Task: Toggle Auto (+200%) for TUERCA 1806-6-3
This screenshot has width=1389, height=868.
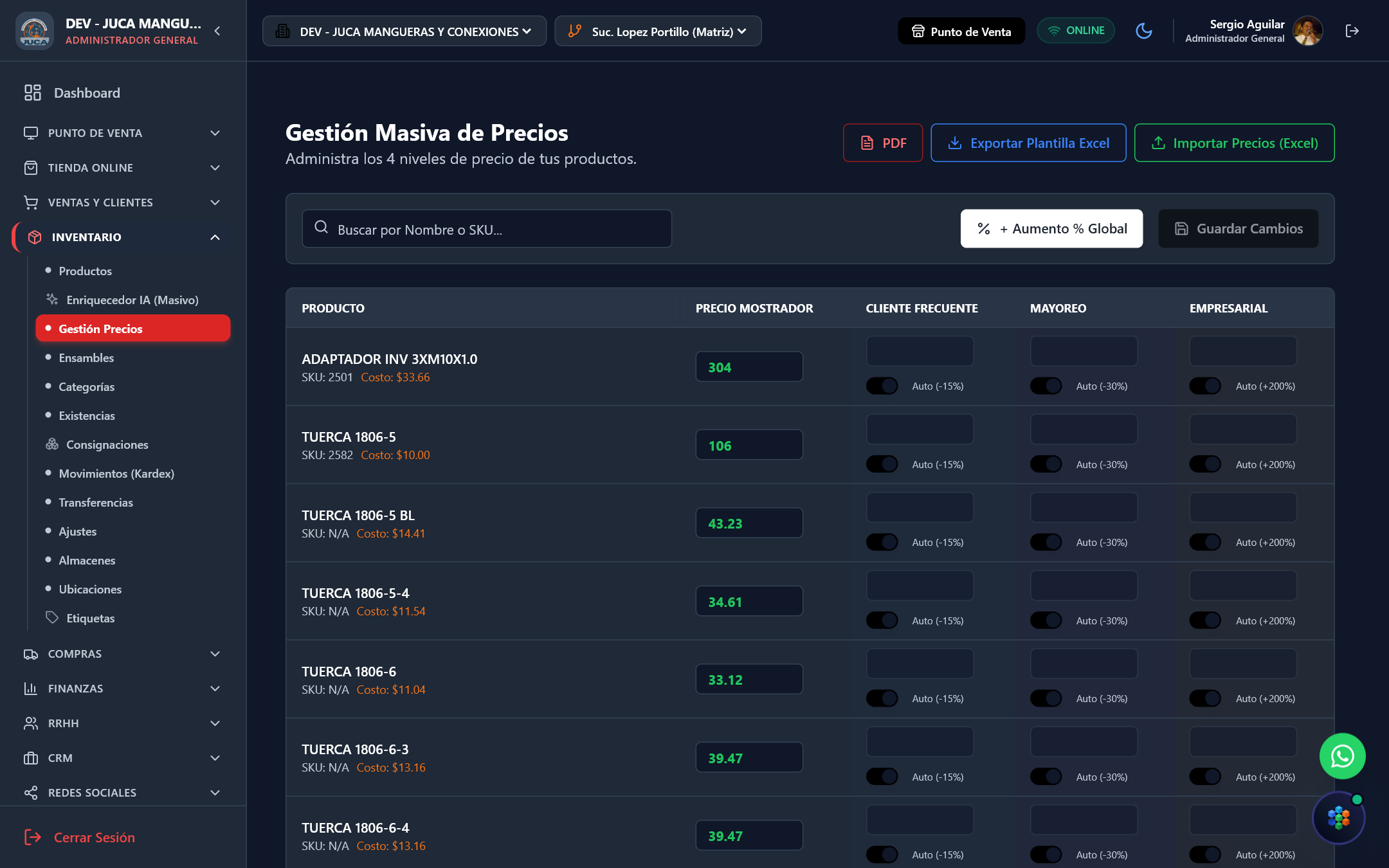Action: click(x=1205, y=777)
